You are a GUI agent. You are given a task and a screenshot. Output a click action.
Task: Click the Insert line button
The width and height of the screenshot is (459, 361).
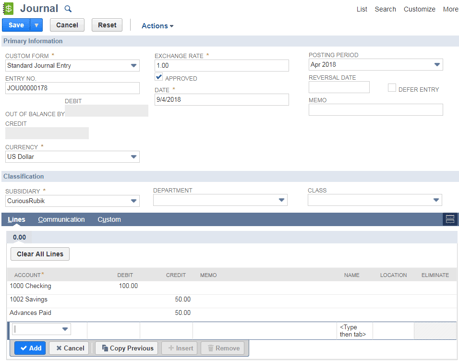[x=180, y=348]
